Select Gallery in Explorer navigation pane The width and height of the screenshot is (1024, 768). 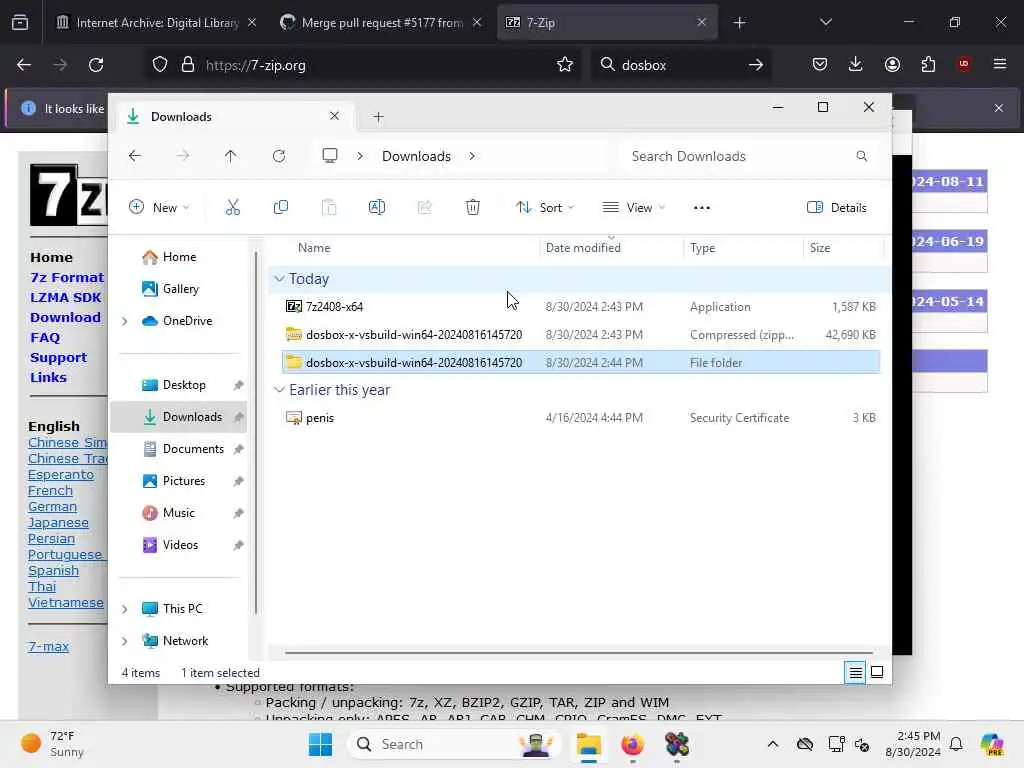pyautogui.click(x=180, y=289)
